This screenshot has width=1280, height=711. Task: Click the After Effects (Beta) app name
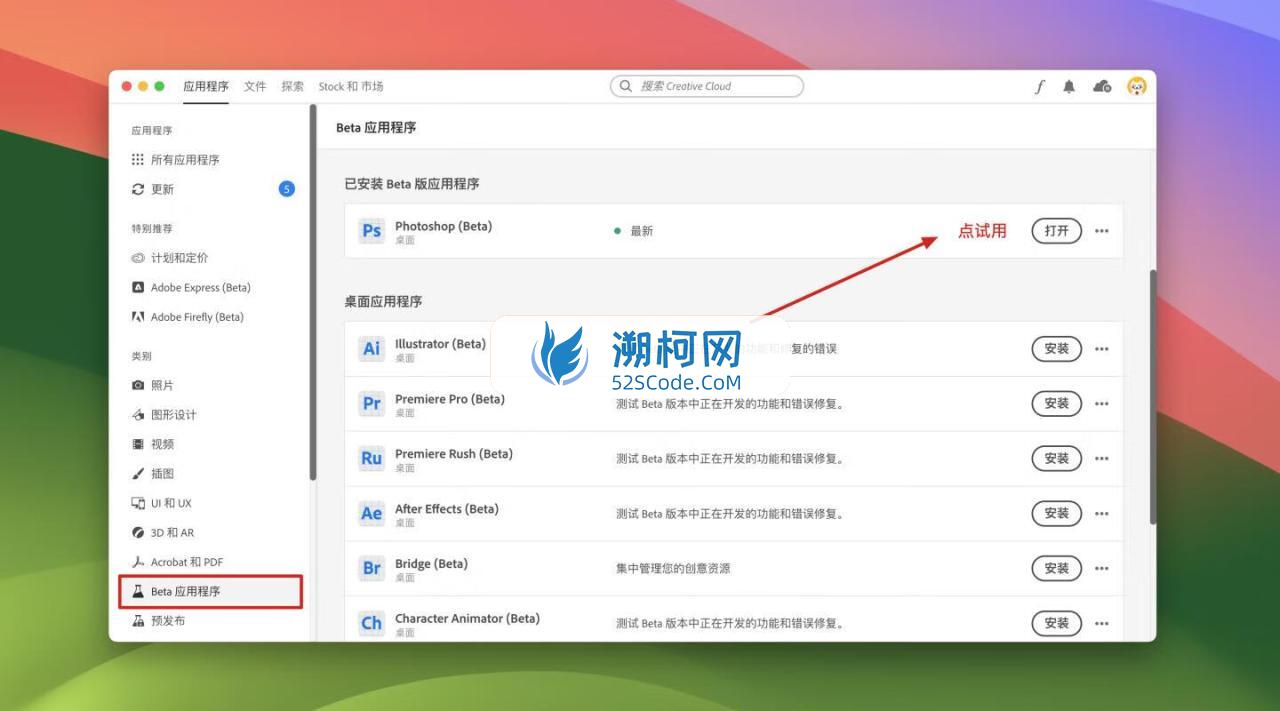446,509
